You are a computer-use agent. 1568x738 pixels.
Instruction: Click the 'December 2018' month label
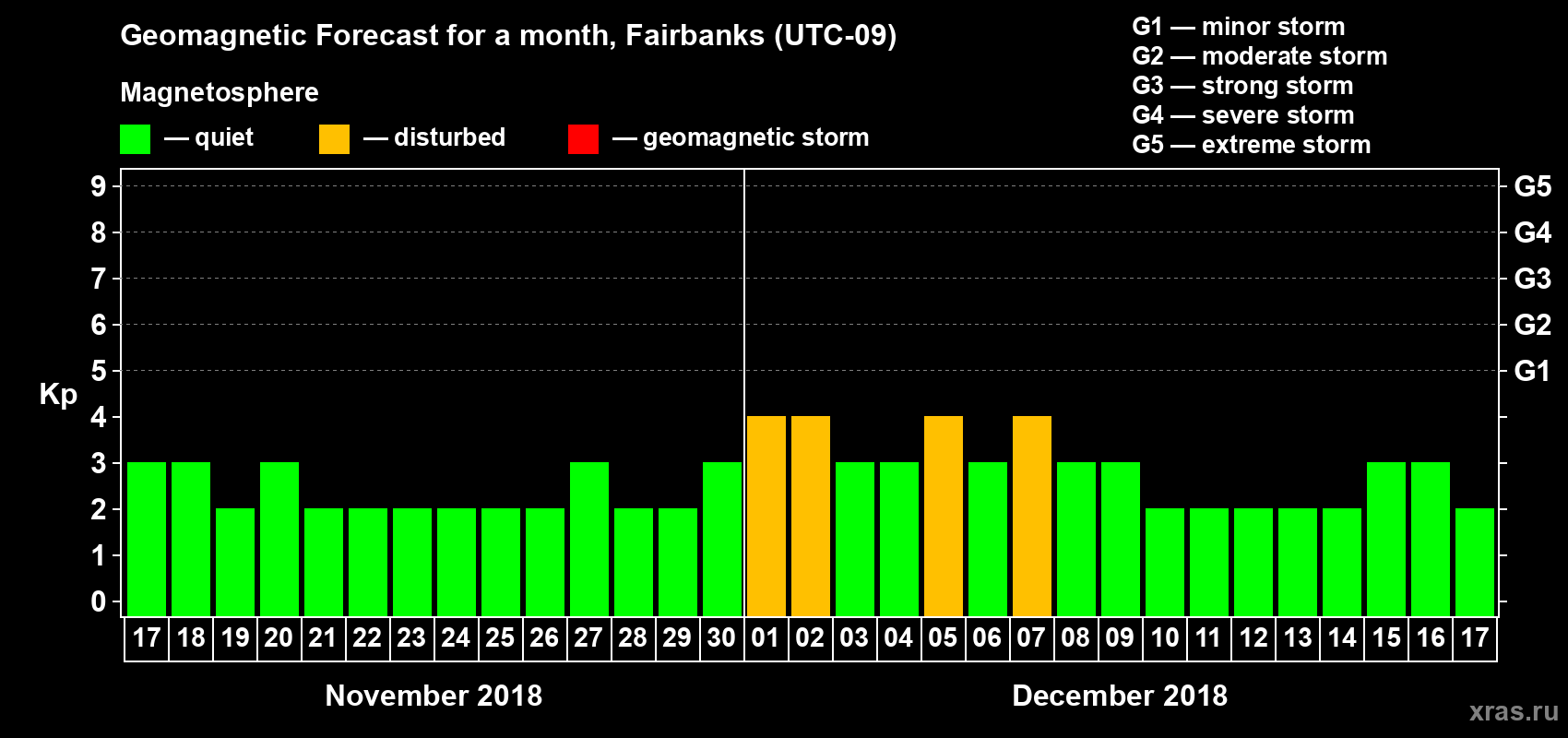click(x=1120, y=696)
